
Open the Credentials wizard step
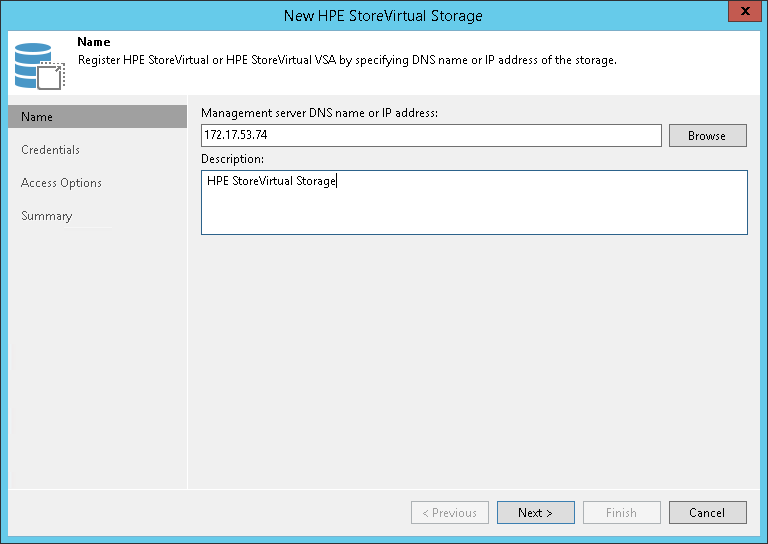click(x=50, y=150)
